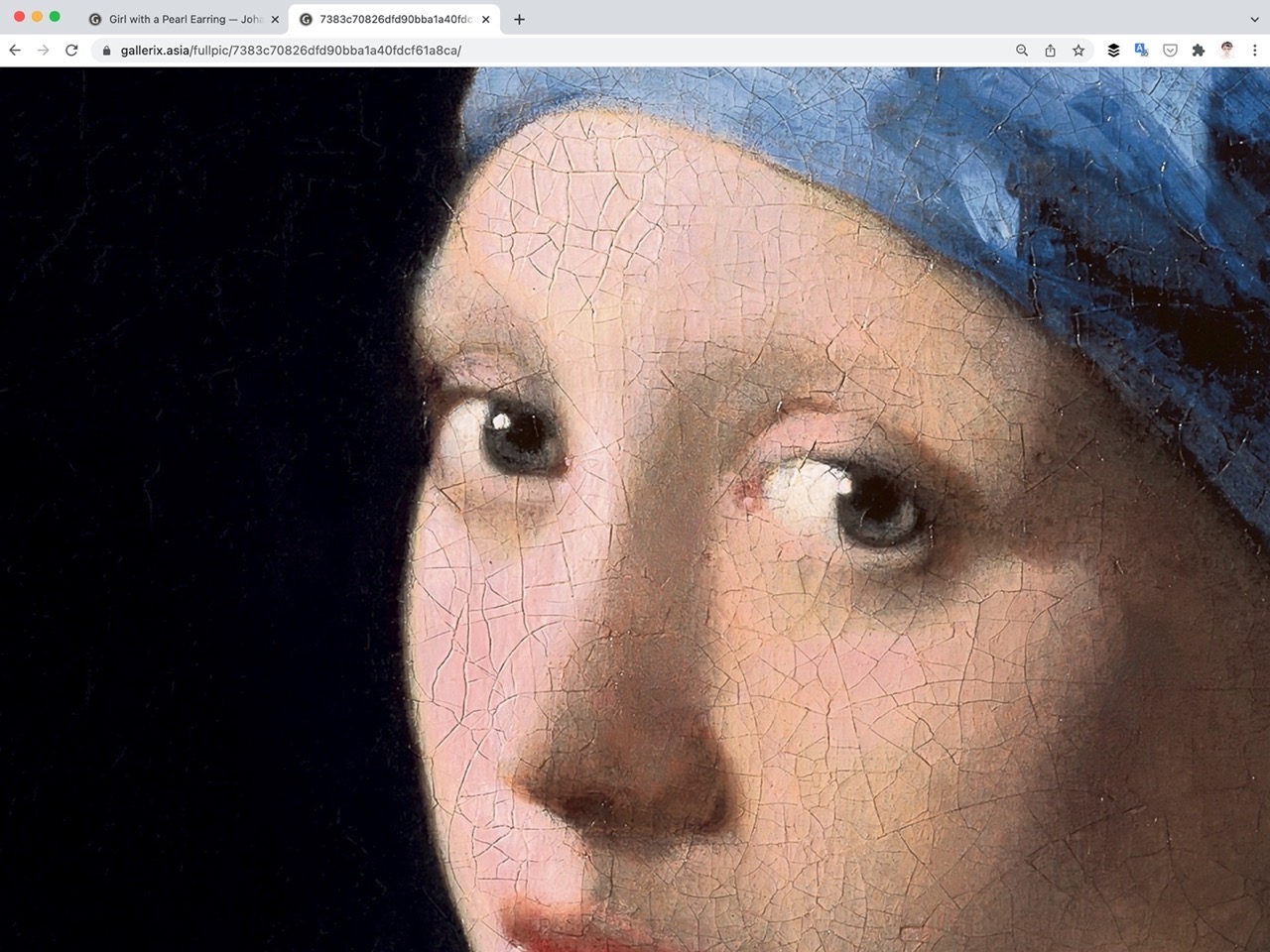Open the translate extension icon

1141,51
